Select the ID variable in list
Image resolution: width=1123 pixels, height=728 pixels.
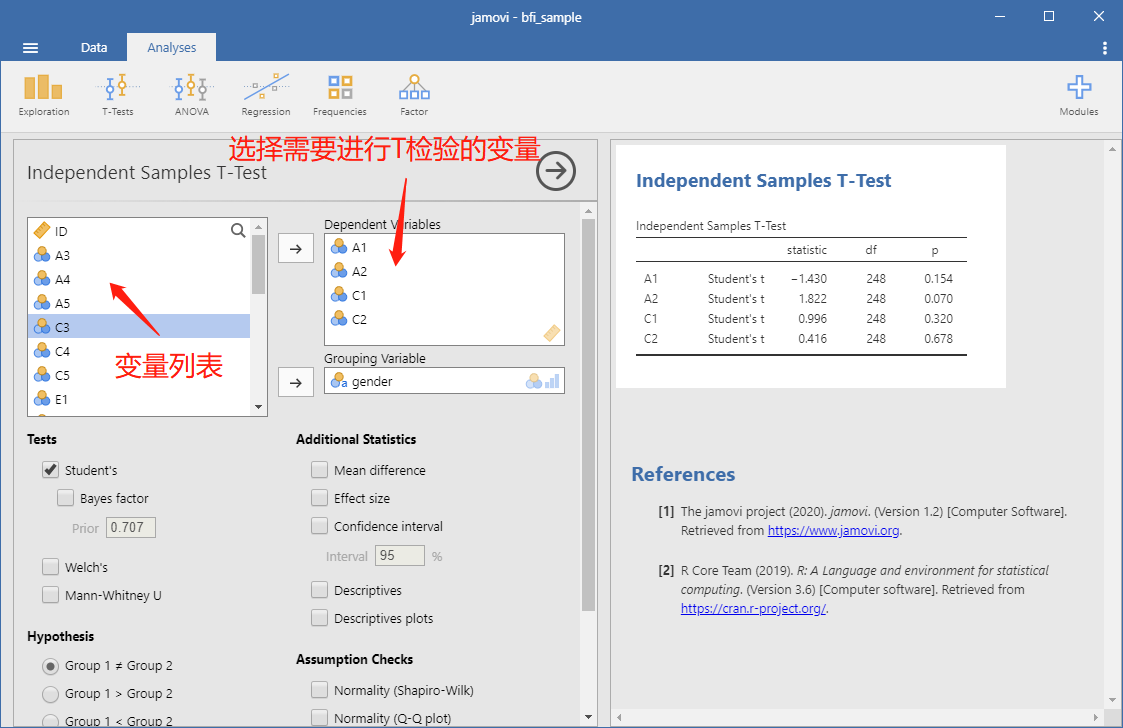(x=140, y=231)
